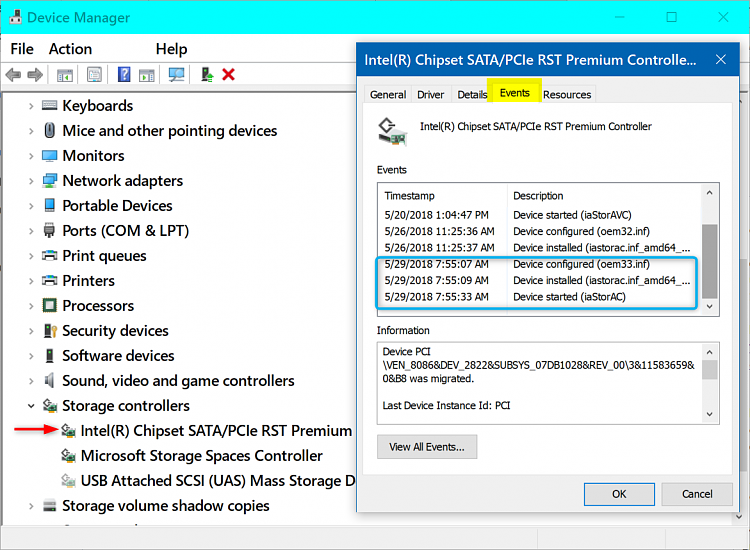Click the Keyboards category icon
The height and width of the screenshot is (550, 750).
click(x=49, y=105)
